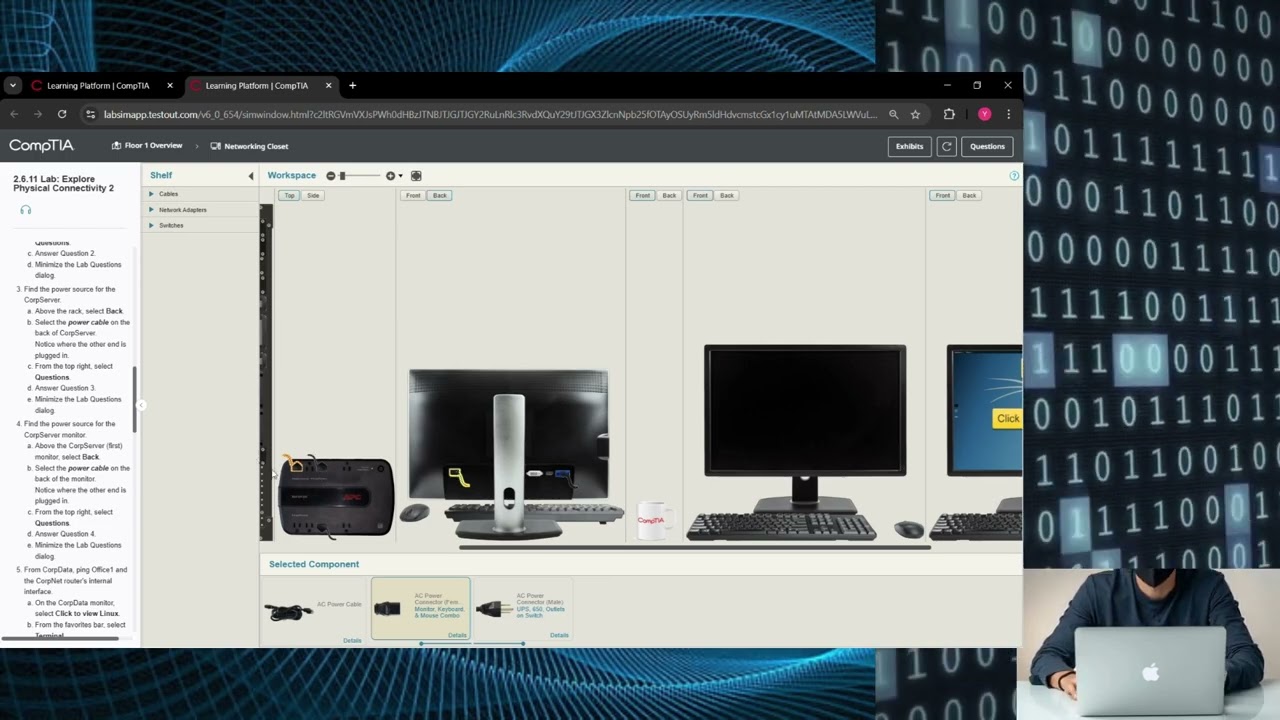
Task: Click the black monitor's keyboard
Action: [782, 526]
